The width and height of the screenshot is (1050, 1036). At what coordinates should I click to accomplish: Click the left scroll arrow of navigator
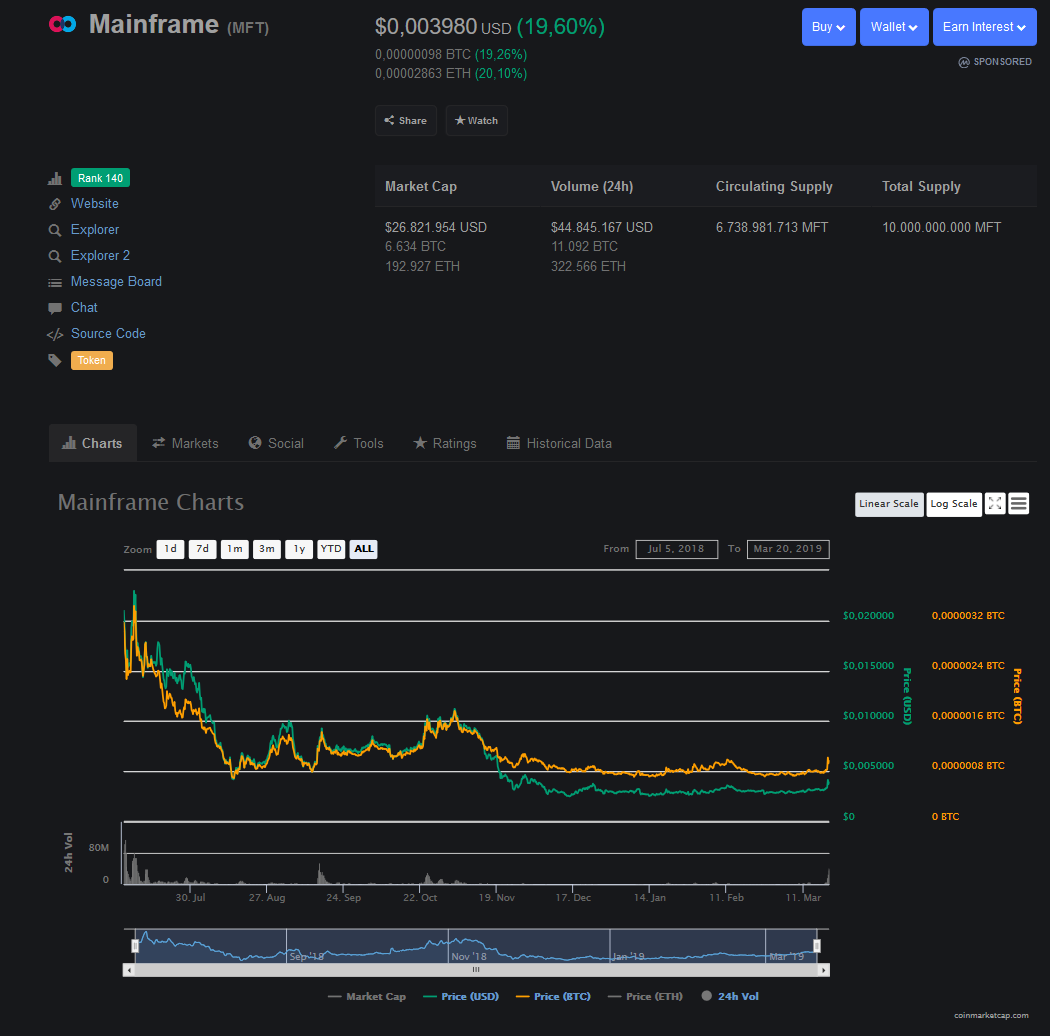pos(129,970)
